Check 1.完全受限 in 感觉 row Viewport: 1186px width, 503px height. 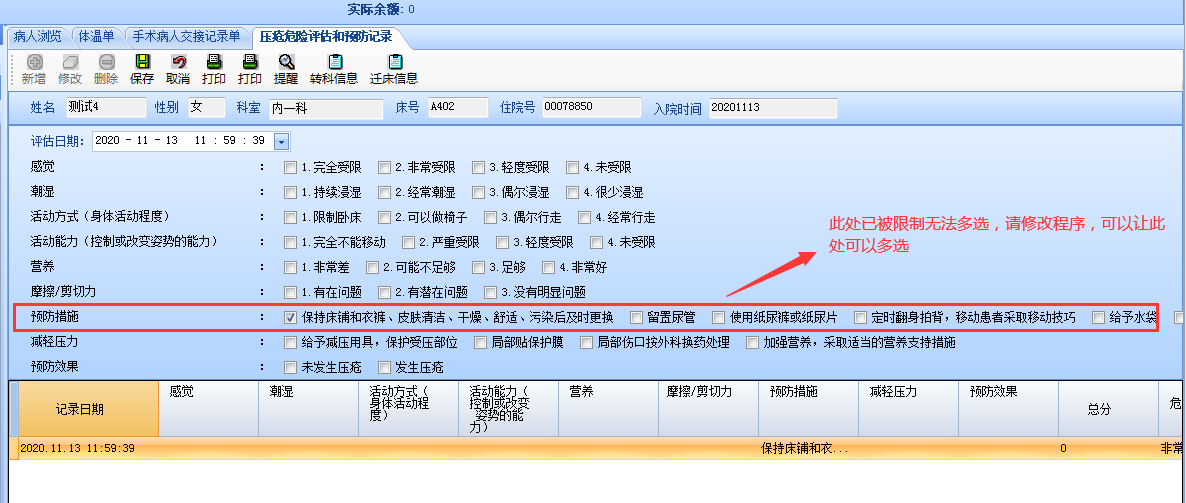pyautogui.click(x=290, y=167)
